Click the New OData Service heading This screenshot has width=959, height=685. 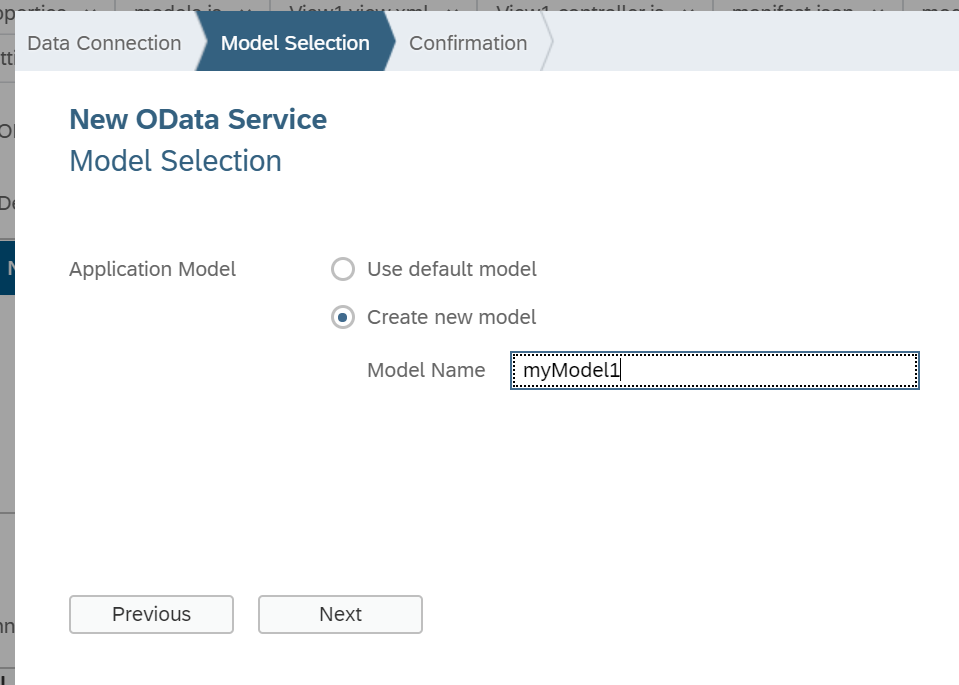198,119
